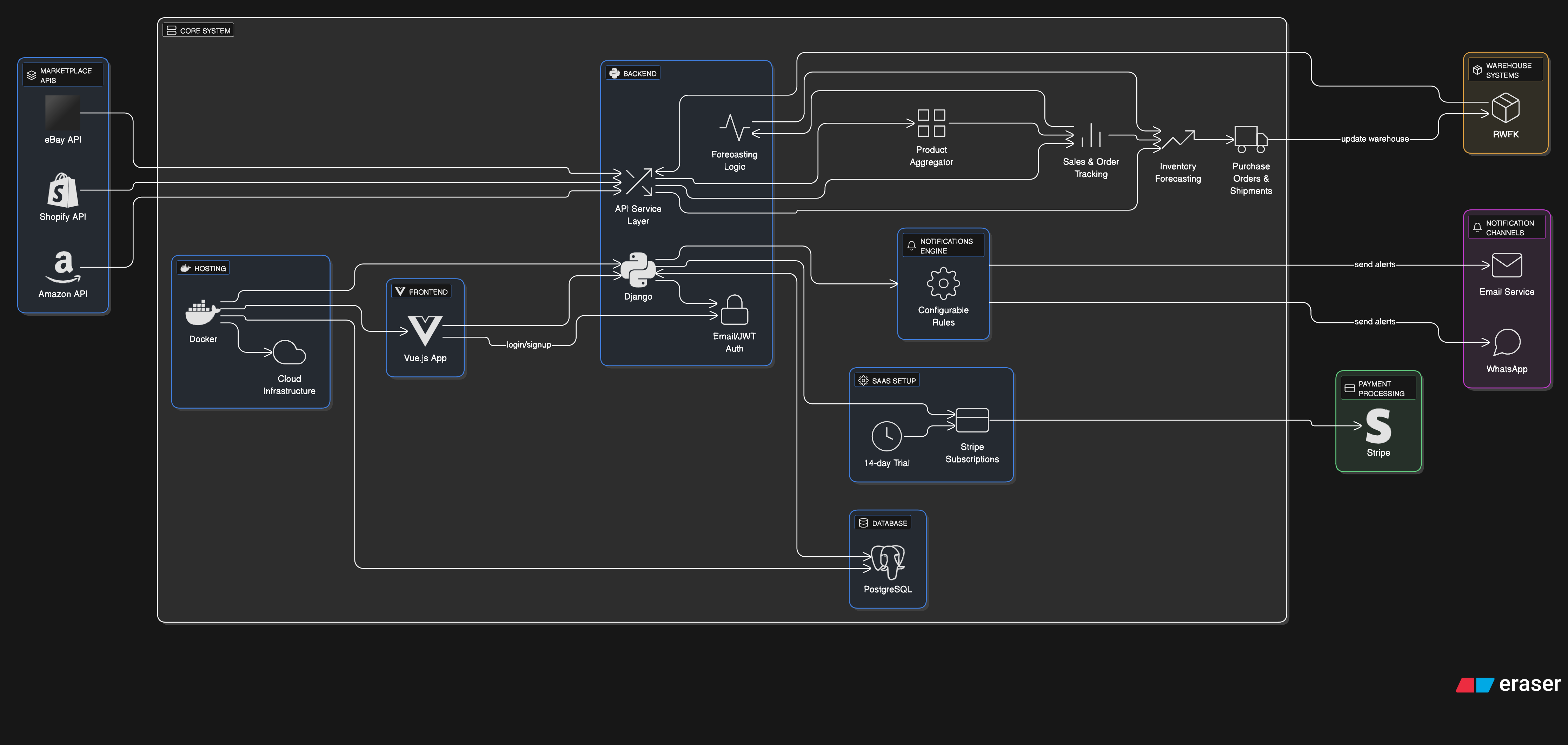This screenshot has height=745, width=1568.
Task: Click the Django python icon
Action: coord(637,269)
